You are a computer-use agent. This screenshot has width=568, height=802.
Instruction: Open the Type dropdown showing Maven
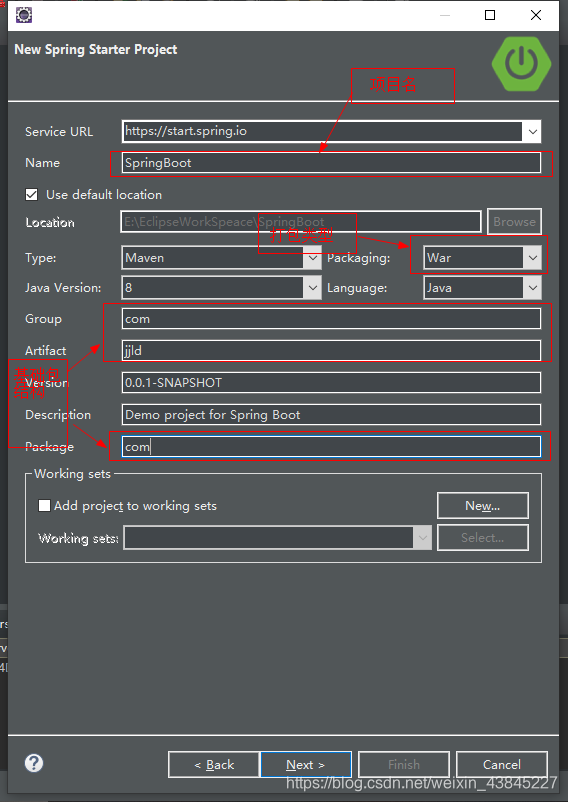click(221, 258)
